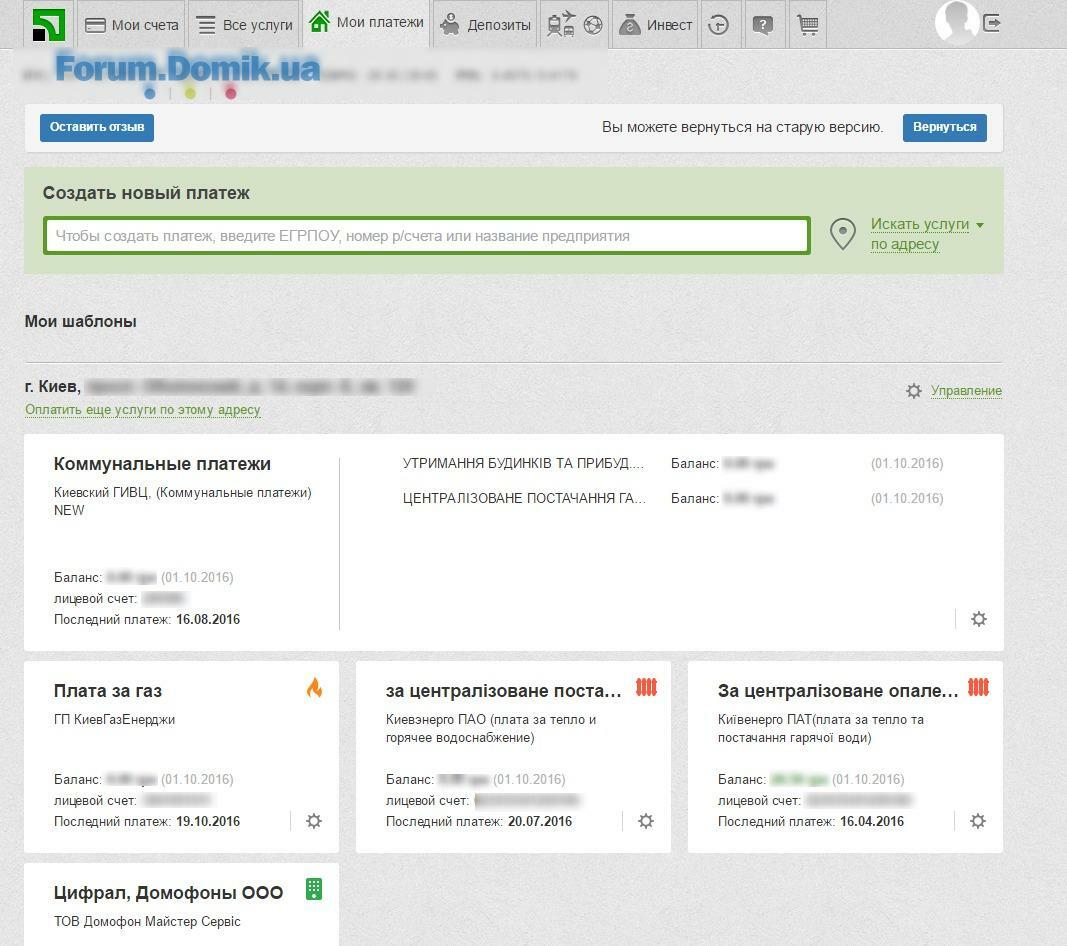Click Киевский ГИВЦ provider description
1067x946 pixels.
[x=182, y=501]
